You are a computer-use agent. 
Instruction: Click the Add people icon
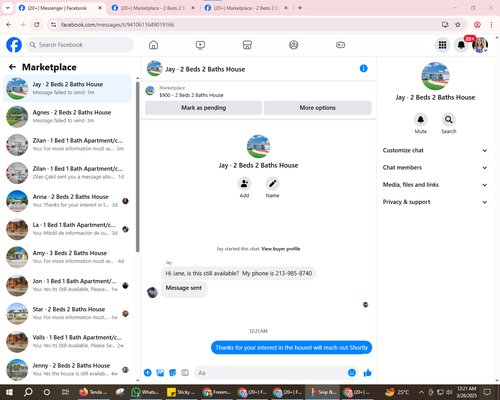tap(244, 184)
